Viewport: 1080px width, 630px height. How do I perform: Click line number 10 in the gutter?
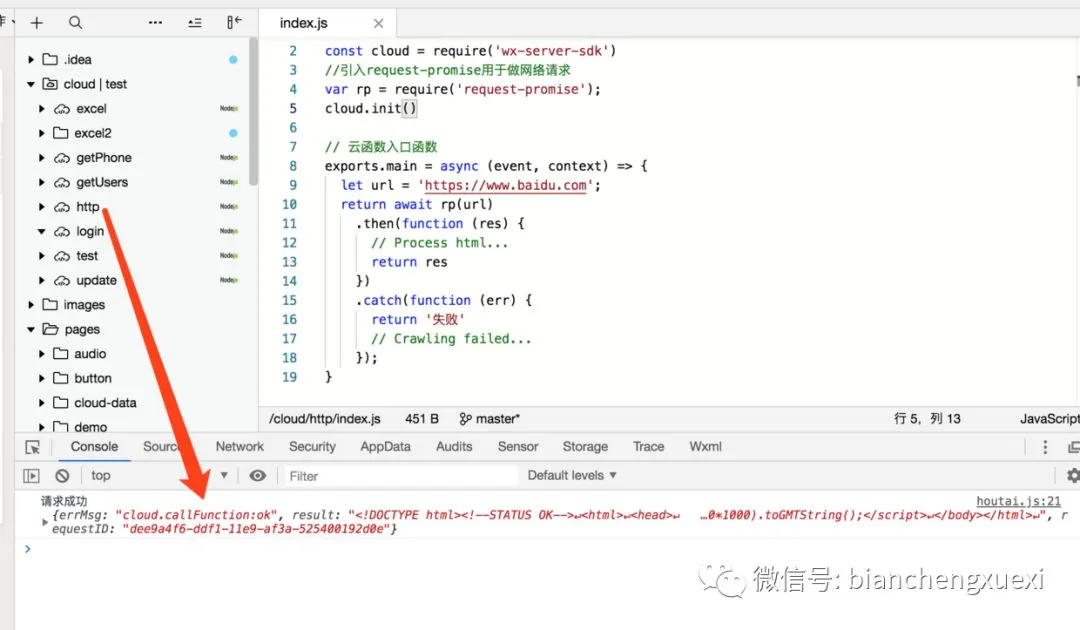coord(289,204)
